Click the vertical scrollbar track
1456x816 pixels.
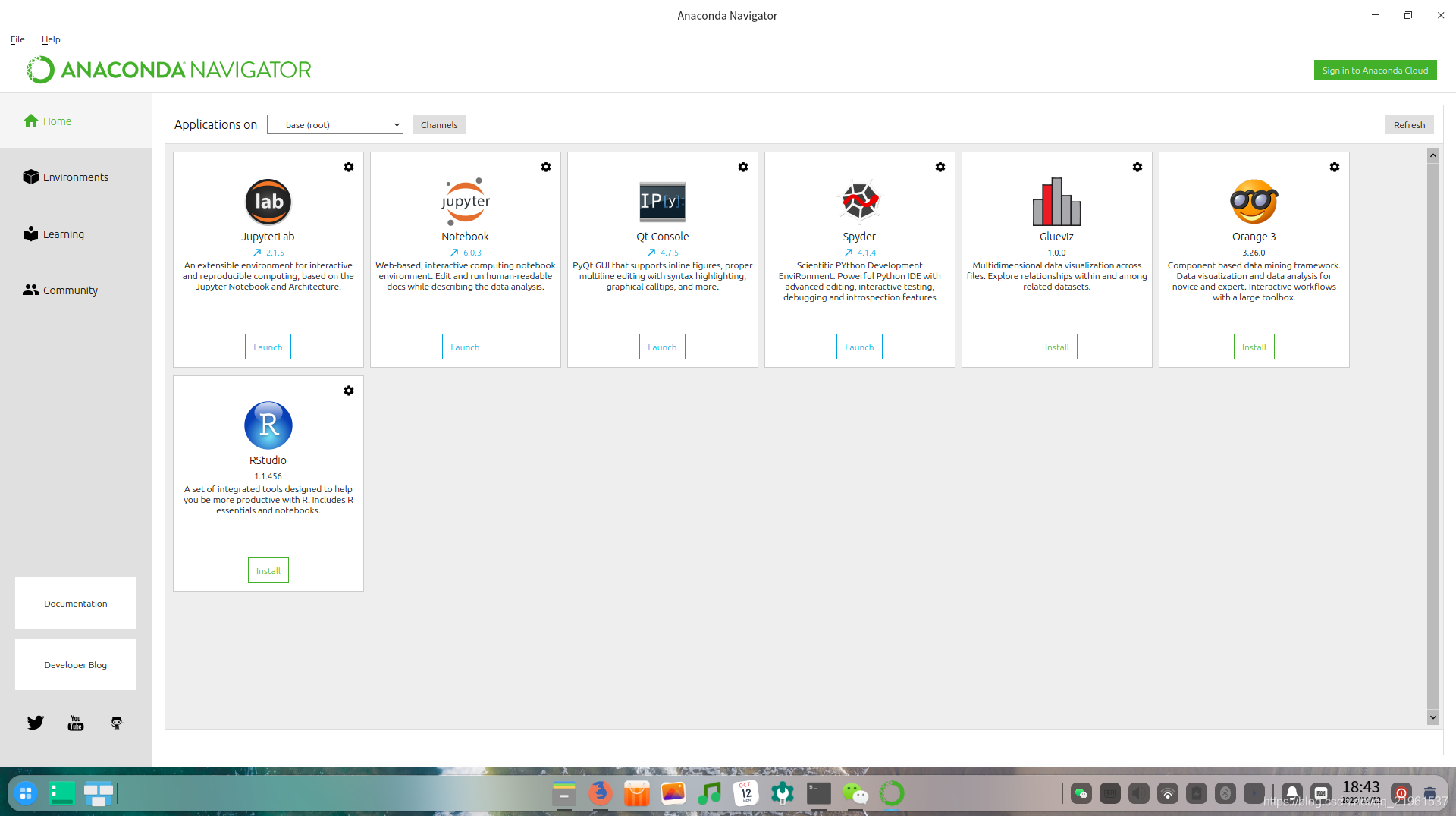click(1433, 436)
